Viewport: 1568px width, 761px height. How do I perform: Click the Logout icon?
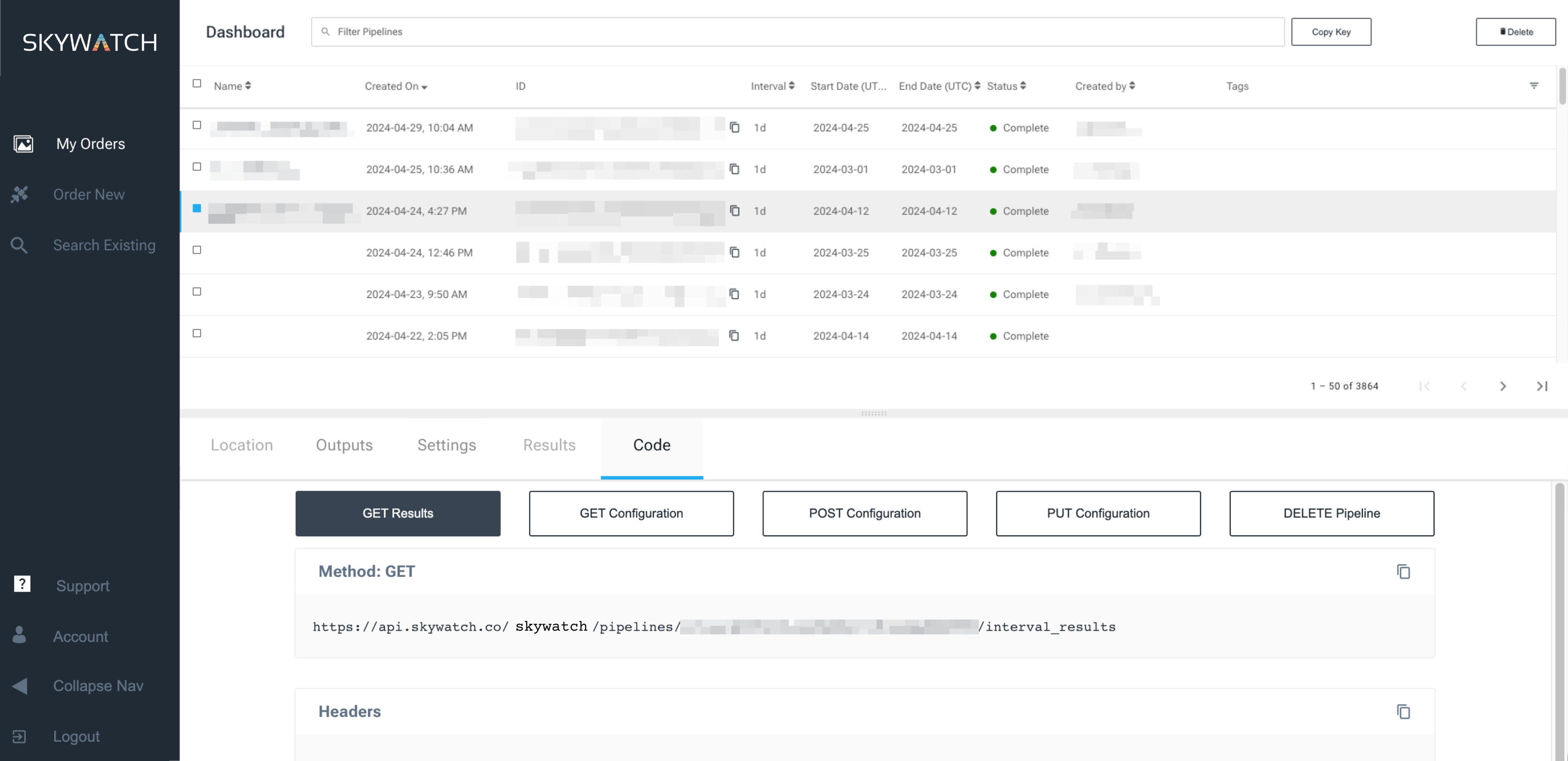[x=20, y=736]
